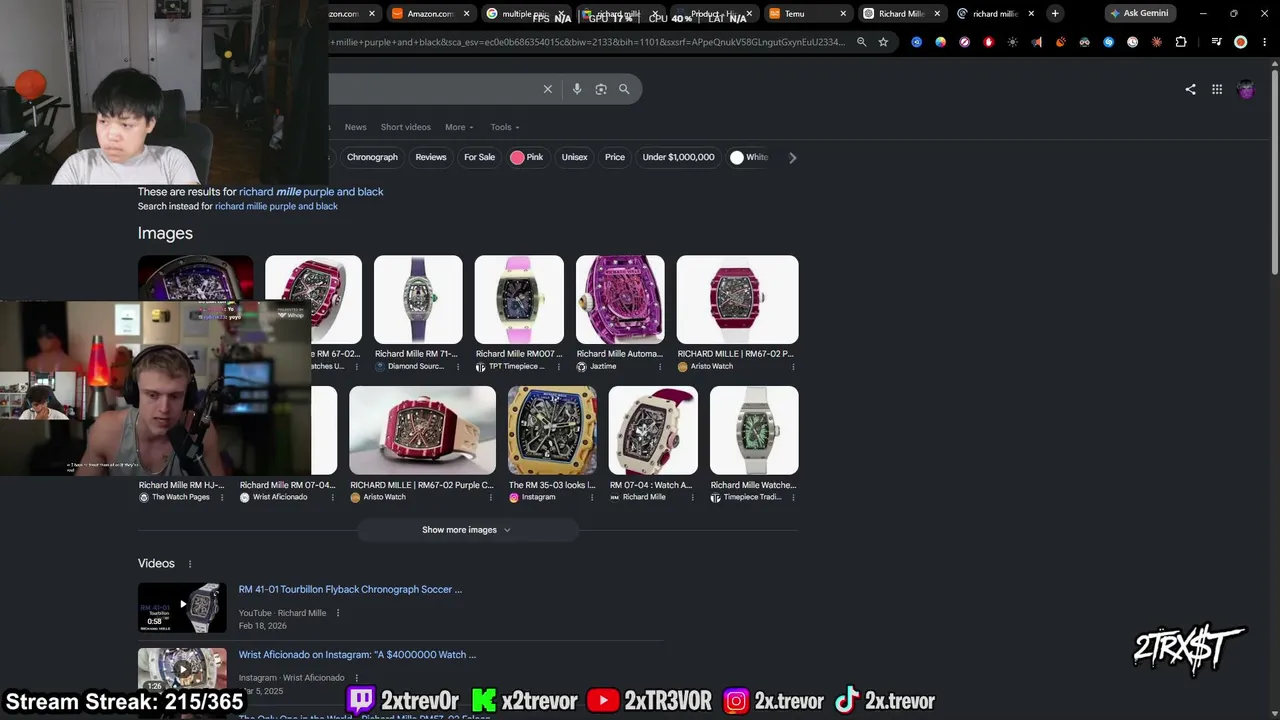Apply the Chronograph filter chip
This screenshot has width=1280, height=720.
click(x=372, y=157)
